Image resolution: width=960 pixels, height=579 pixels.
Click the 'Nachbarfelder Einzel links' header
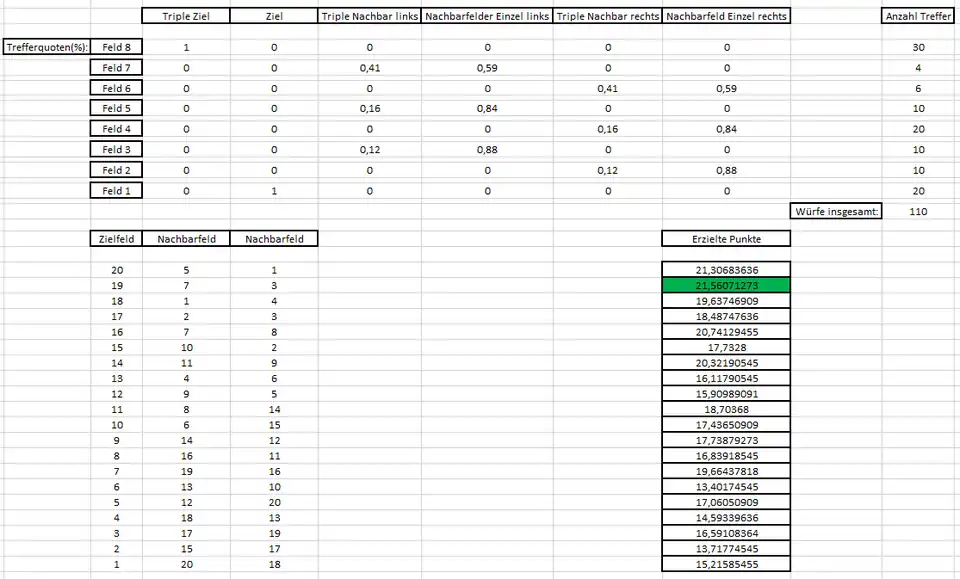487,16
